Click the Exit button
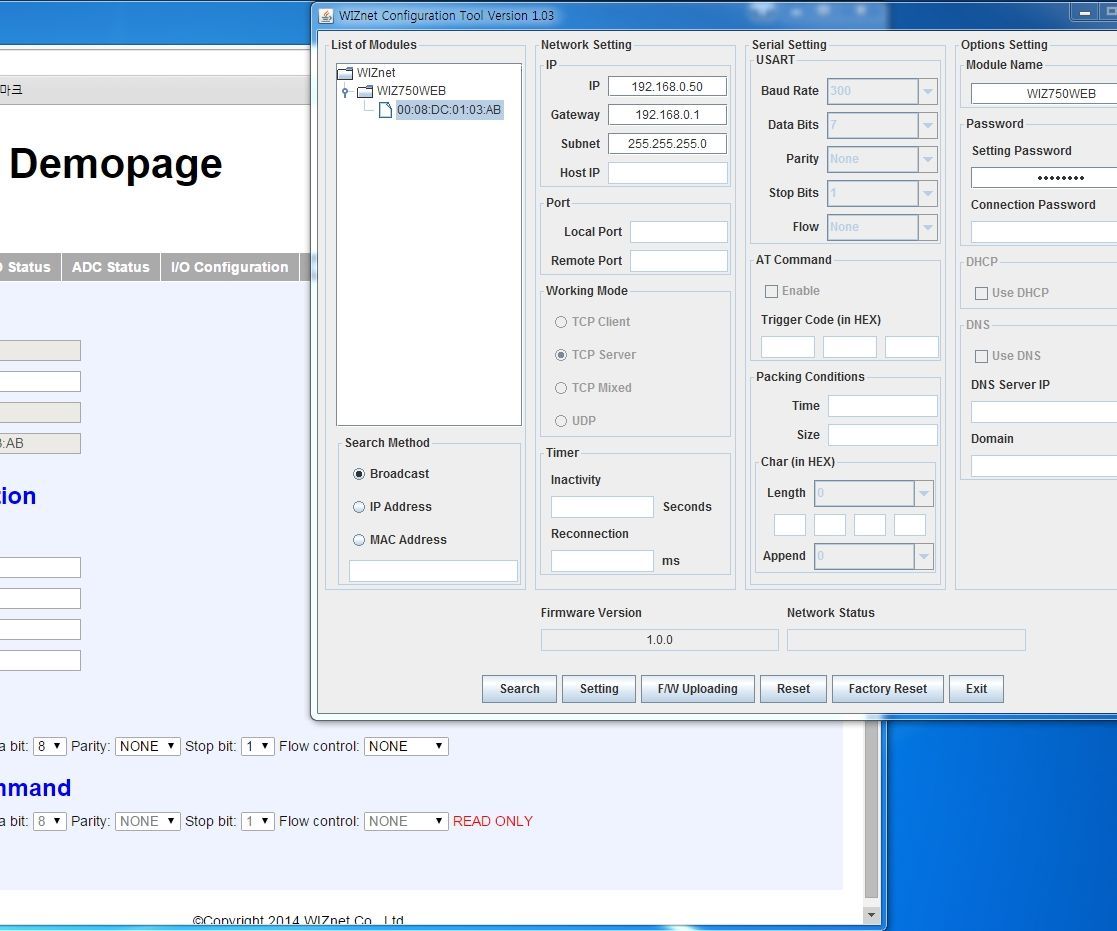The width and height of the screenshot is (1117, 931). click(976, 689)
